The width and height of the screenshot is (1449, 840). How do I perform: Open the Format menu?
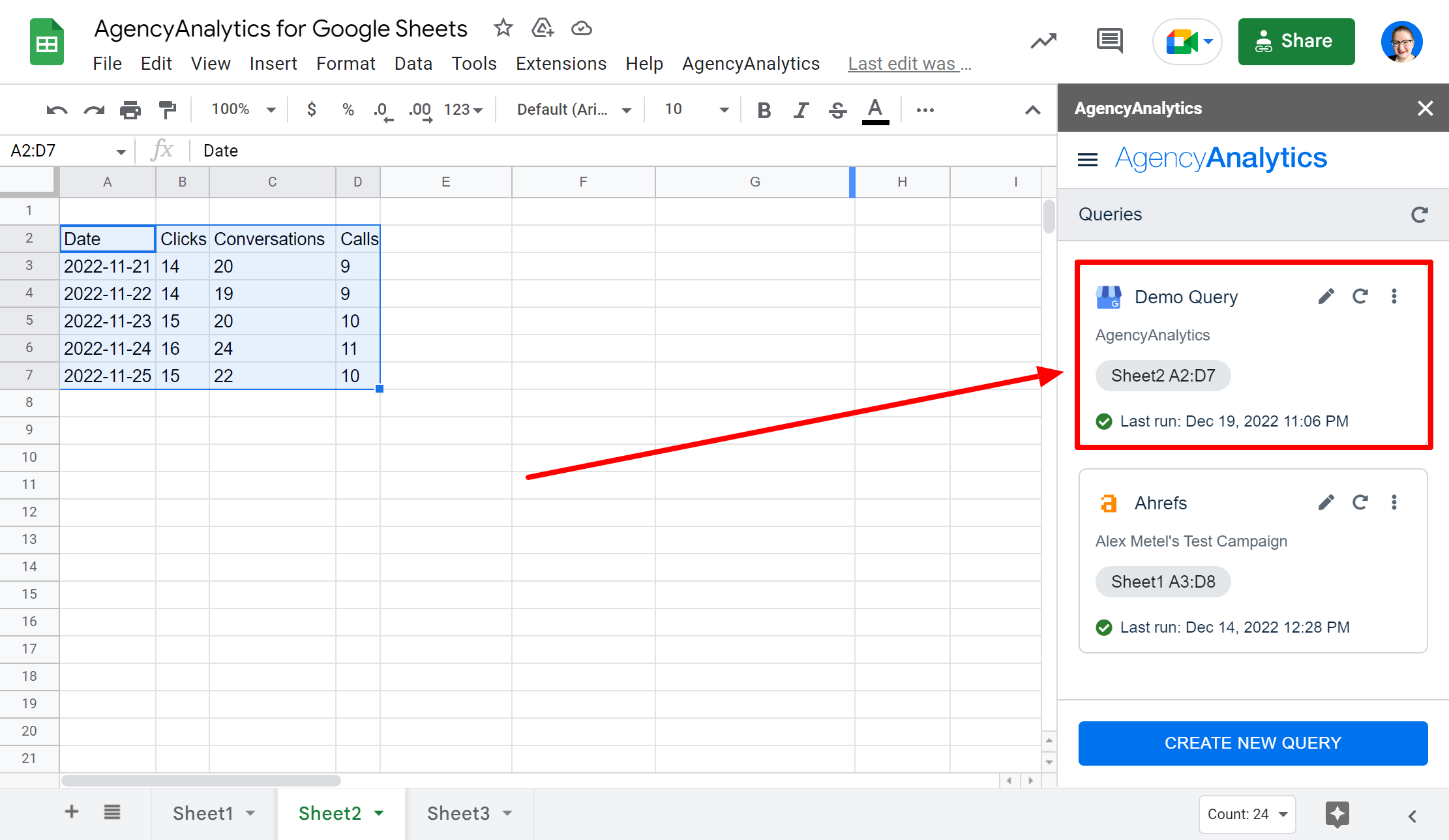(346, 64)
